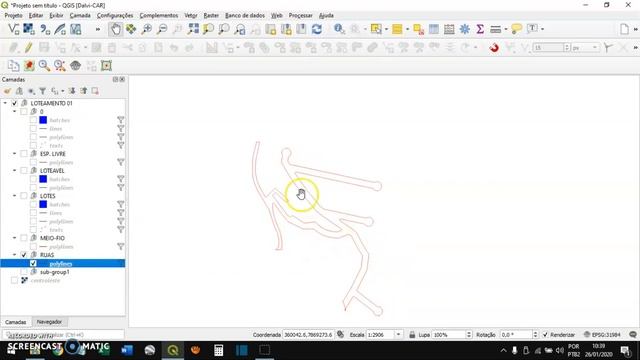The image size is (640, 360).
Task: Click the Rotação value field
Action: 516,335
